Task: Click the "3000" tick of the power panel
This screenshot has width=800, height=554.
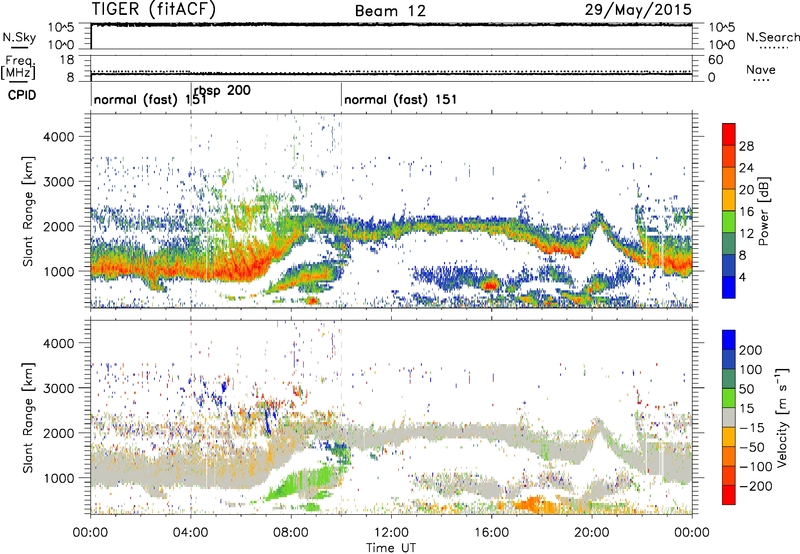Action: click(x=59, y=182)
